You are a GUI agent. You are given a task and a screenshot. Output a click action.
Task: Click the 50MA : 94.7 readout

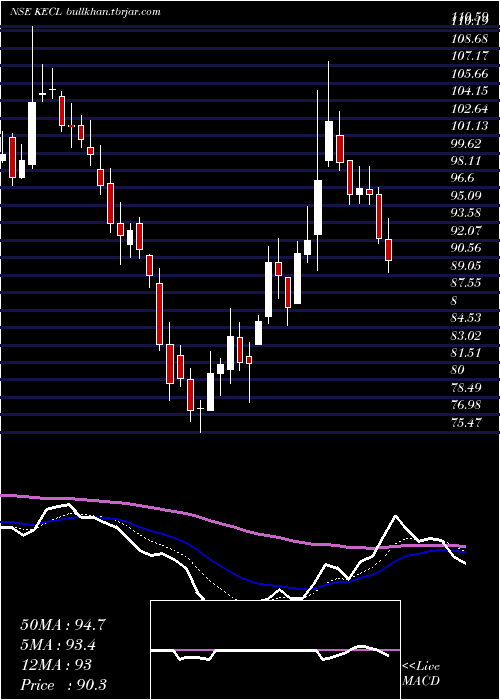pos(63,625)
